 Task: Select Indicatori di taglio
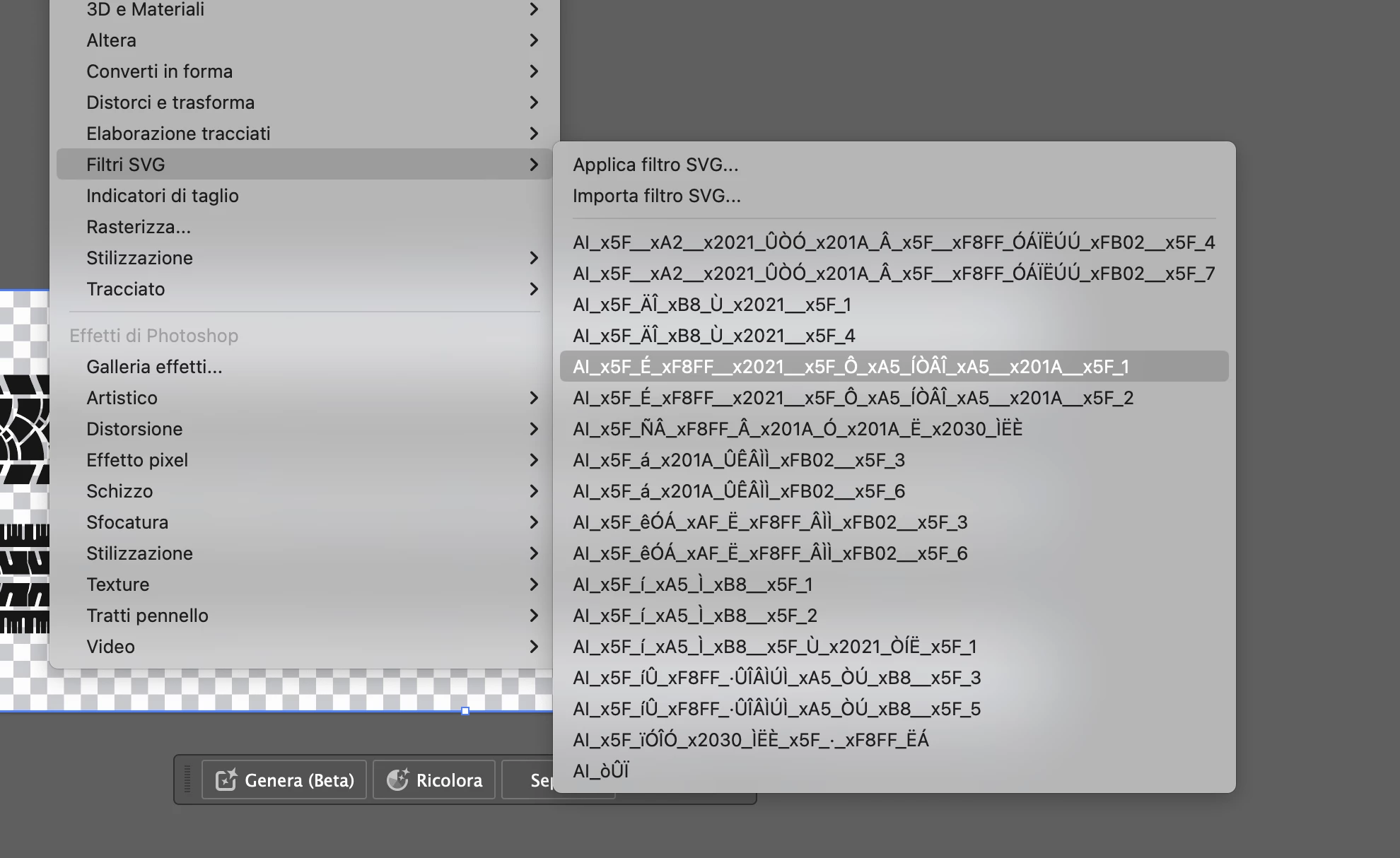point(162,196)
